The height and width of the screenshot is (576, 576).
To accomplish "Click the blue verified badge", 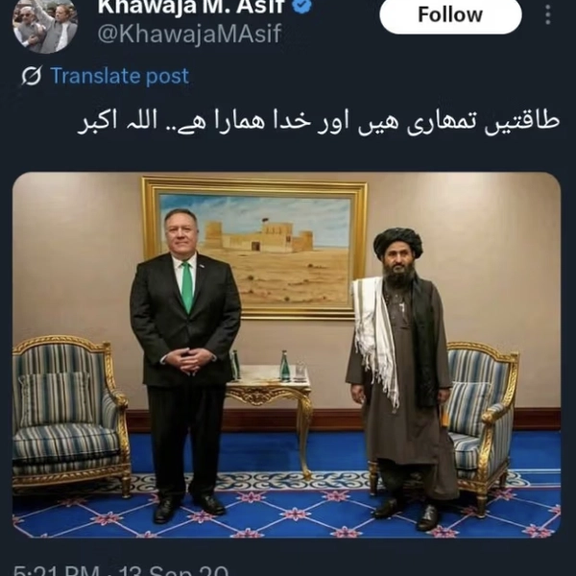I will [303, 6].
